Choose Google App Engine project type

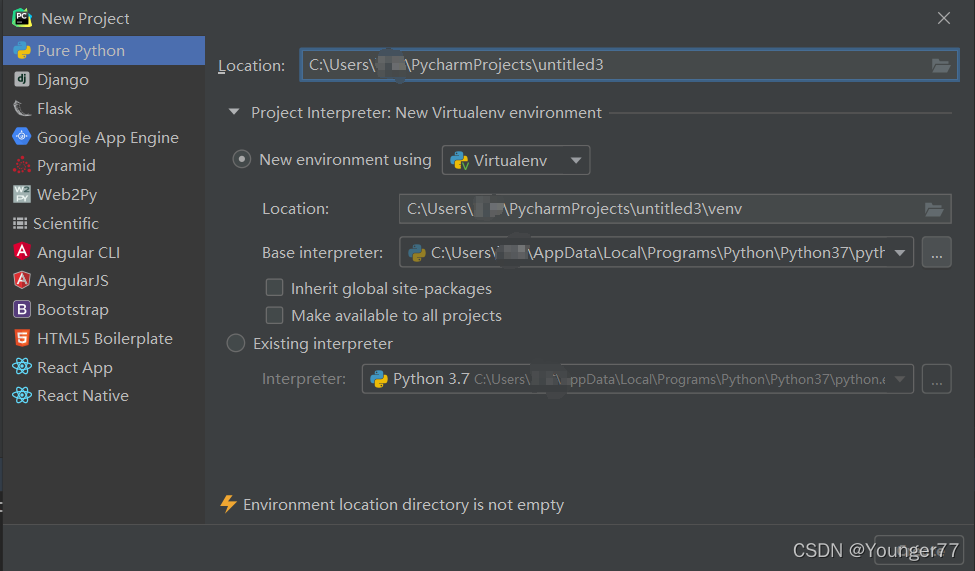[x=104, y=137]
